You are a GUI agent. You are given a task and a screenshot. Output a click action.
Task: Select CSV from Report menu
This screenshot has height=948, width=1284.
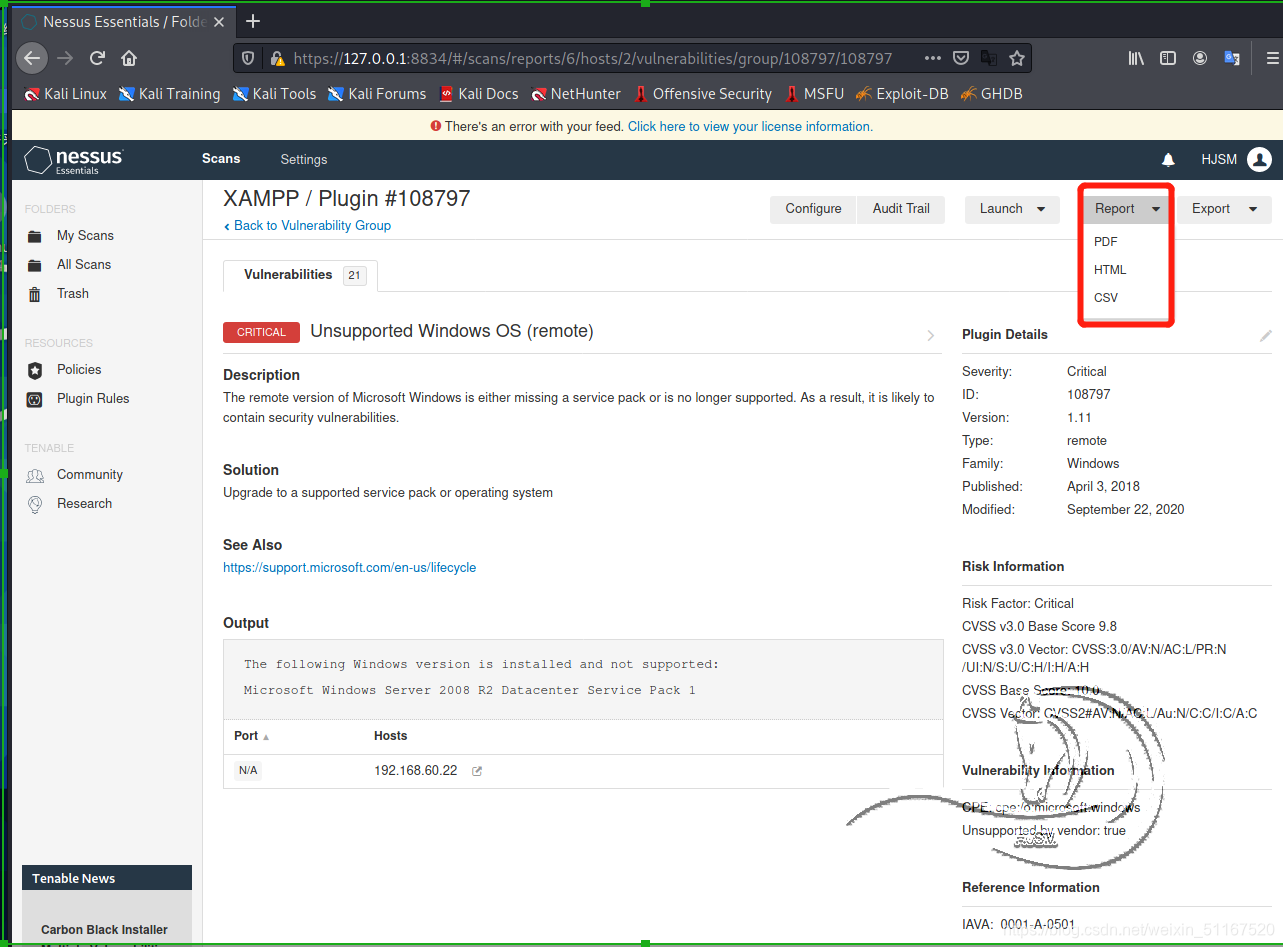1105,298
